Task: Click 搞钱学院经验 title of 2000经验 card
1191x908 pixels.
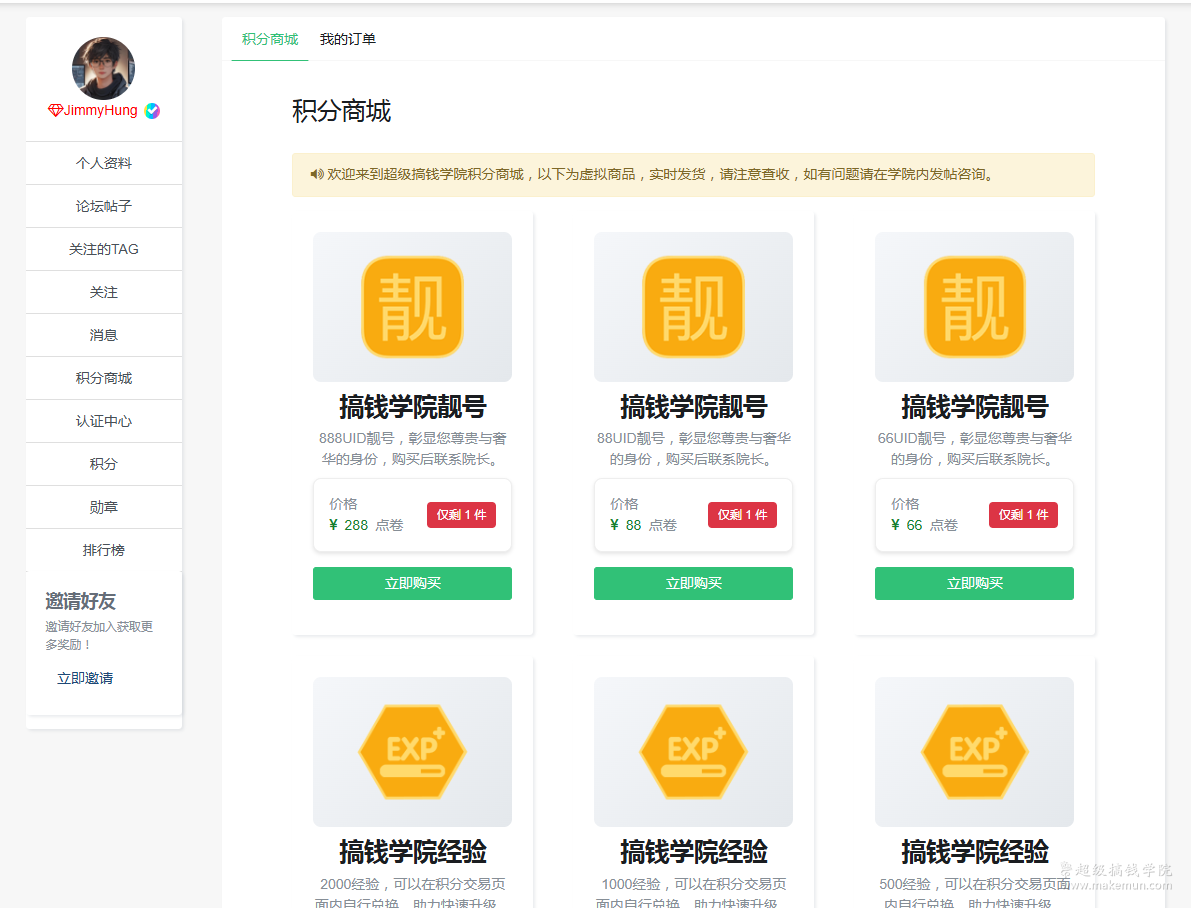Action: [412, 852]
